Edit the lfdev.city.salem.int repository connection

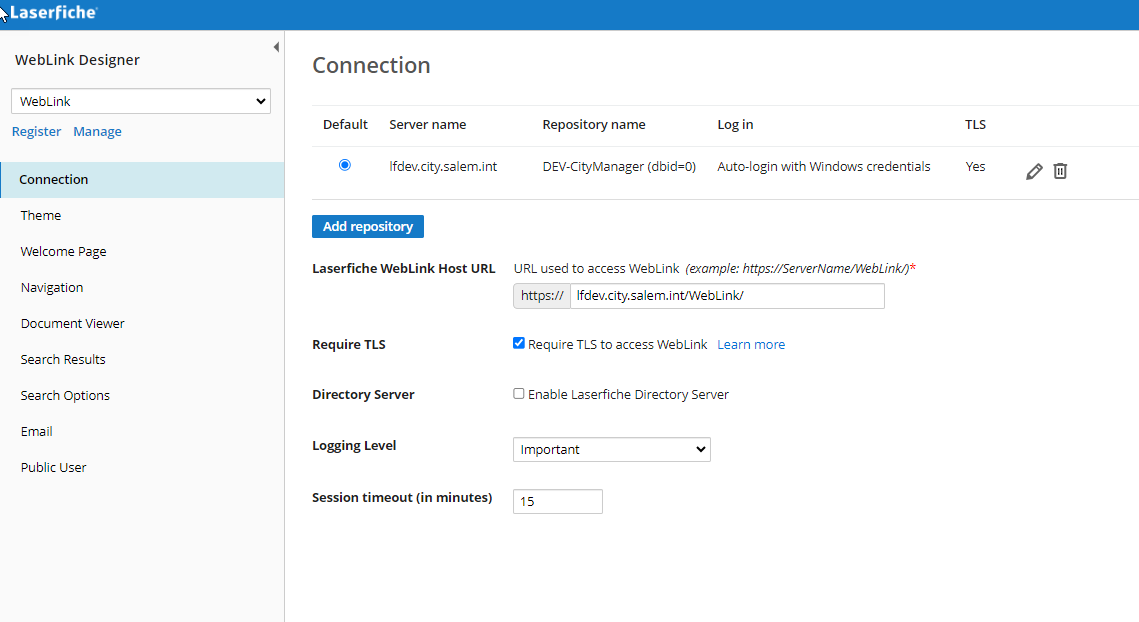(x=1034, y=171)
